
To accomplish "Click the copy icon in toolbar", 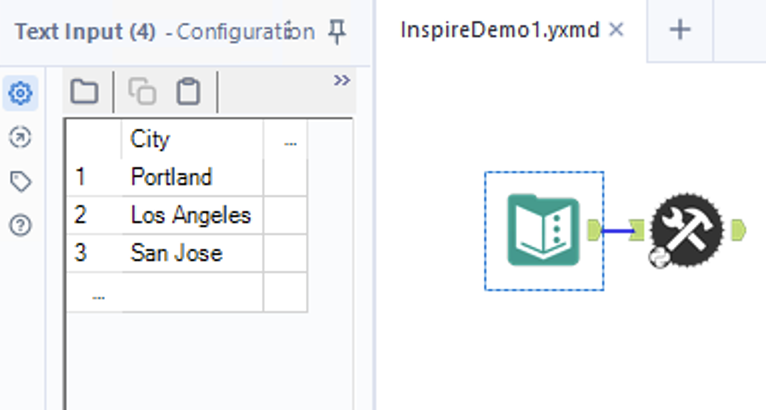I will [143, 93].
